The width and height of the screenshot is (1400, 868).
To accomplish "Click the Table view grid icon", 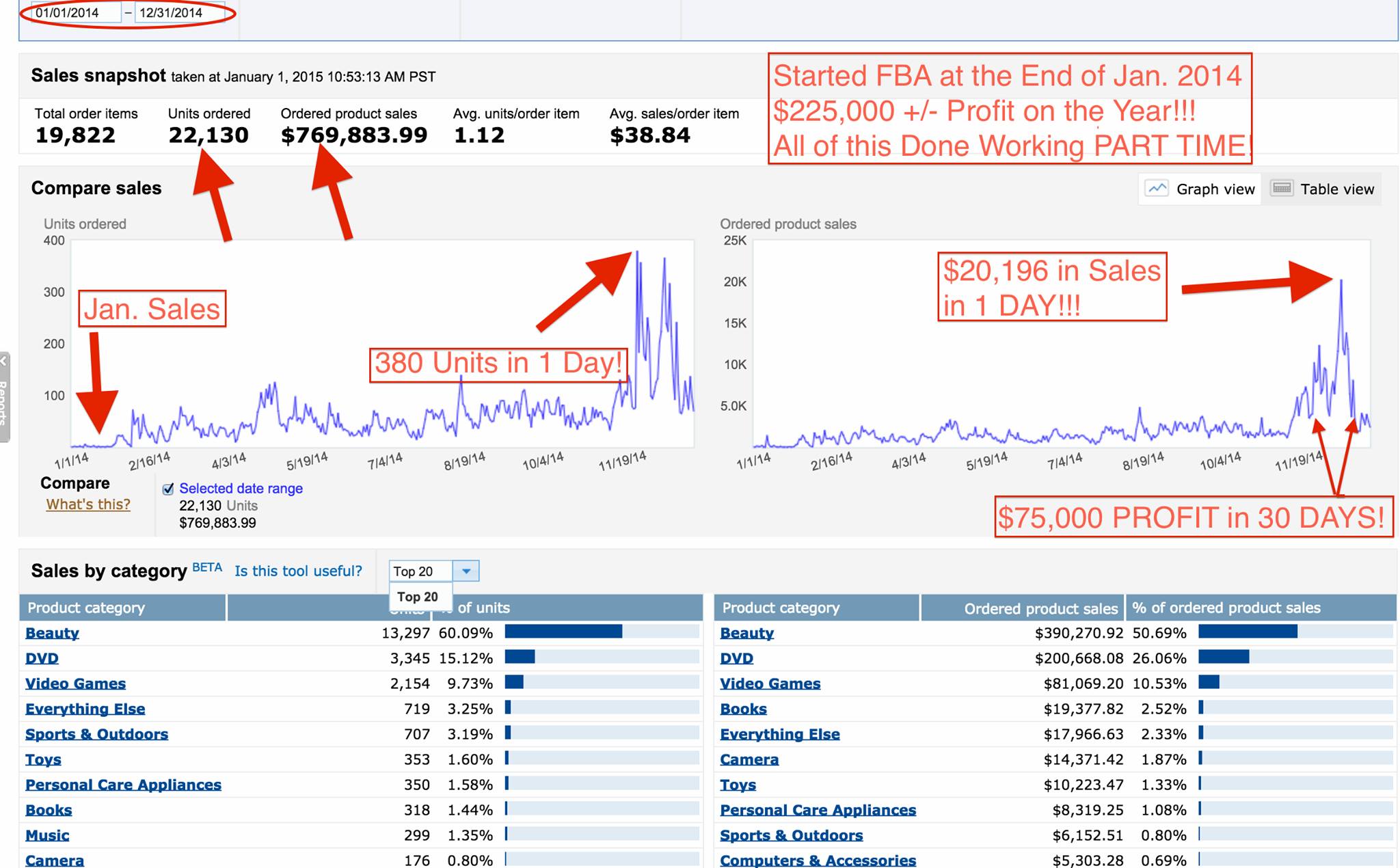I will point(1282,188).
